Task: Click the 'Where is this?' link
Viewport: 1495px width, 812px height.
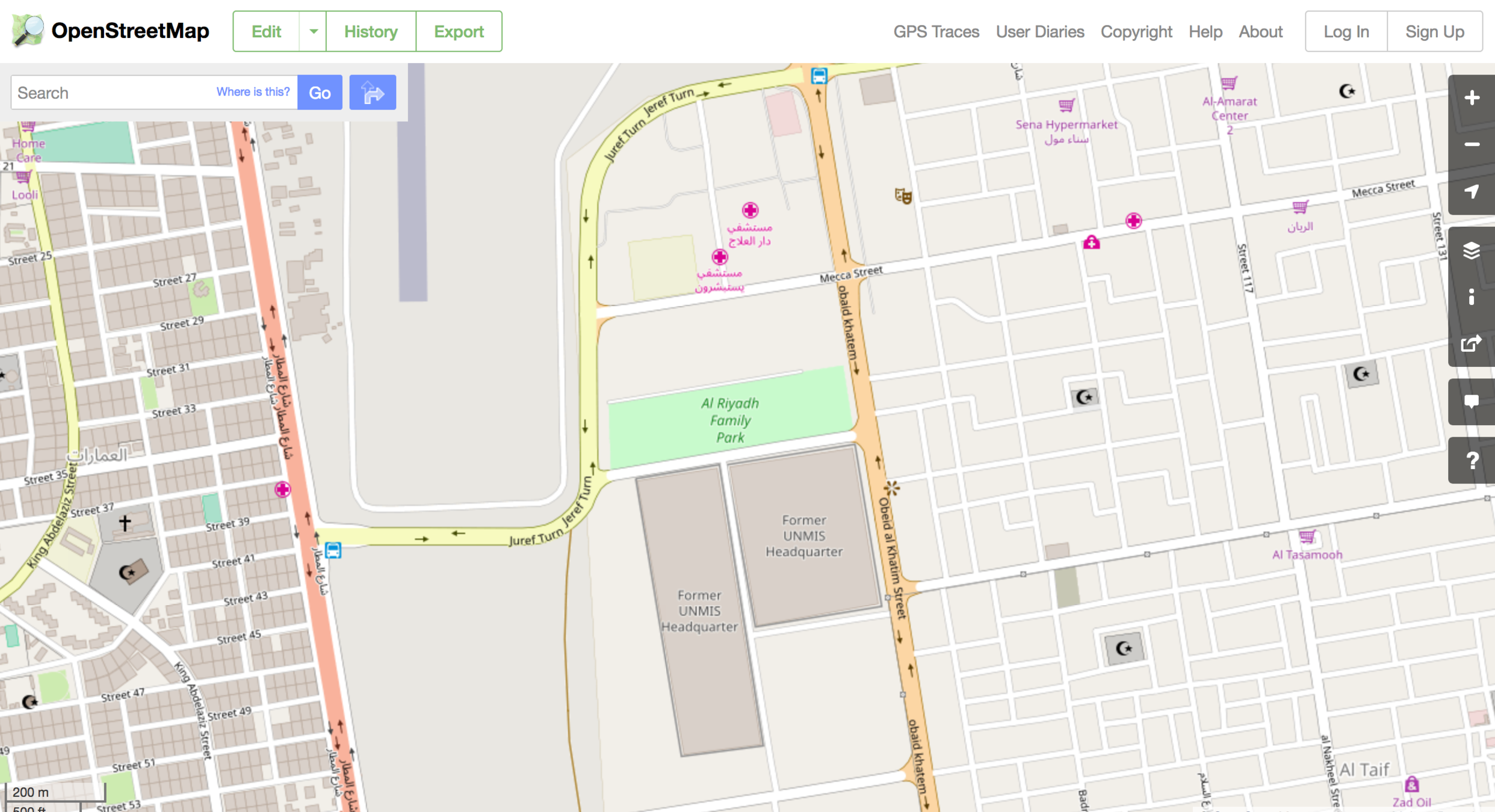Action: click(x=253, y=92)
